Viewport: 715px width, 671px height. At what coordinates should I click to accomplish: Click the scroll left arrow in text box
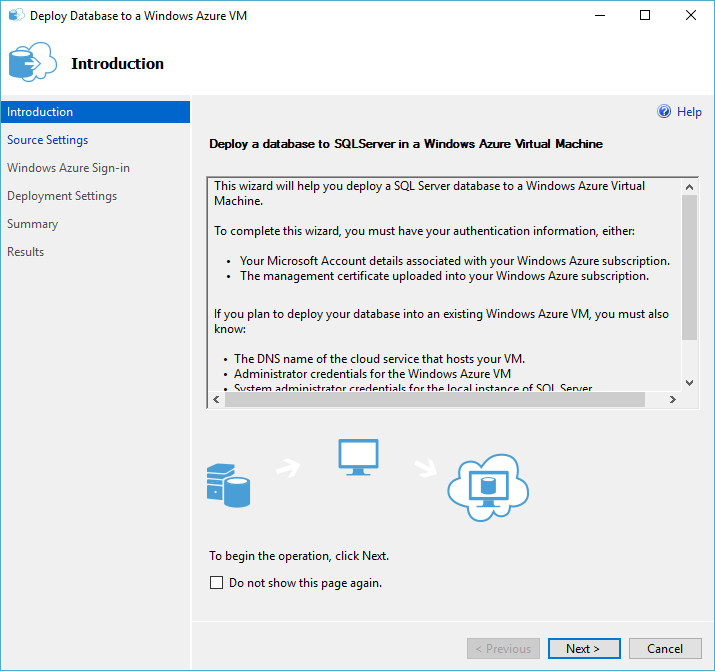coord(217,399)
